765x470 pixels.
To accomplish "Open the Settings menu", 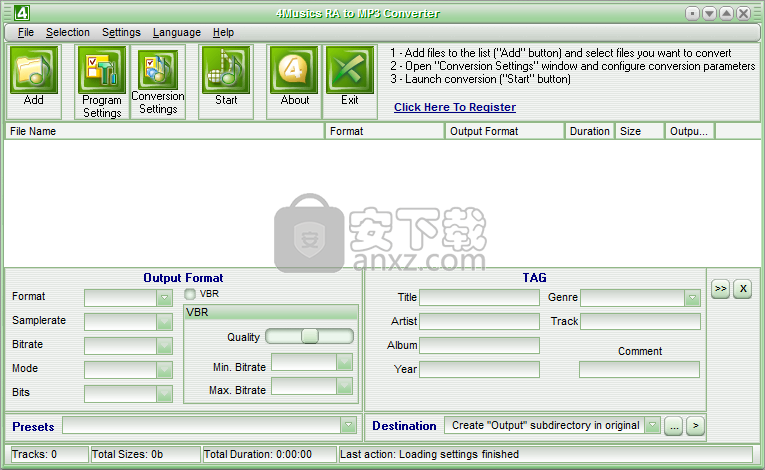I will [121, 32].
